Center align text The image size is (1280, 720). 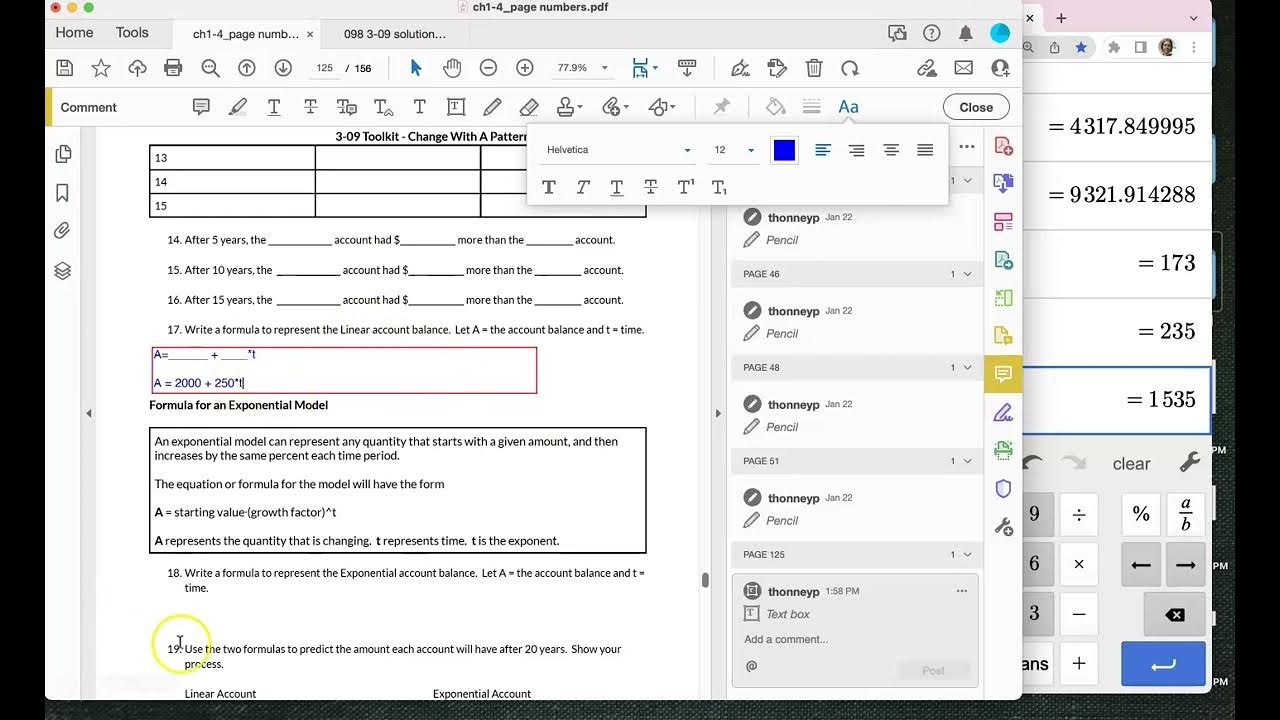click(891, 150)
